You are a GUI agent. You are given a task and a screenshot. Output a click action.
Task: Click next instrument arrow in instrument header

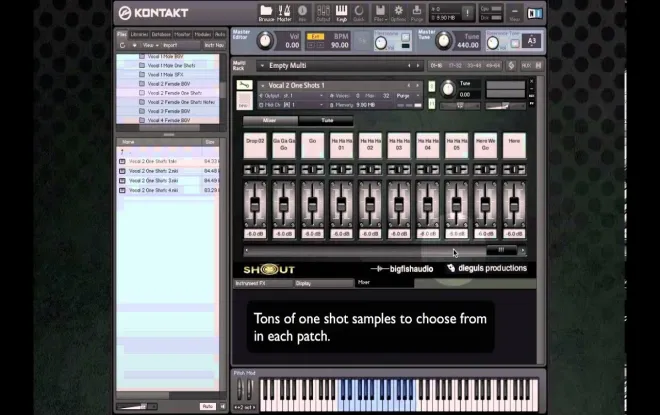tap(418, 85)
